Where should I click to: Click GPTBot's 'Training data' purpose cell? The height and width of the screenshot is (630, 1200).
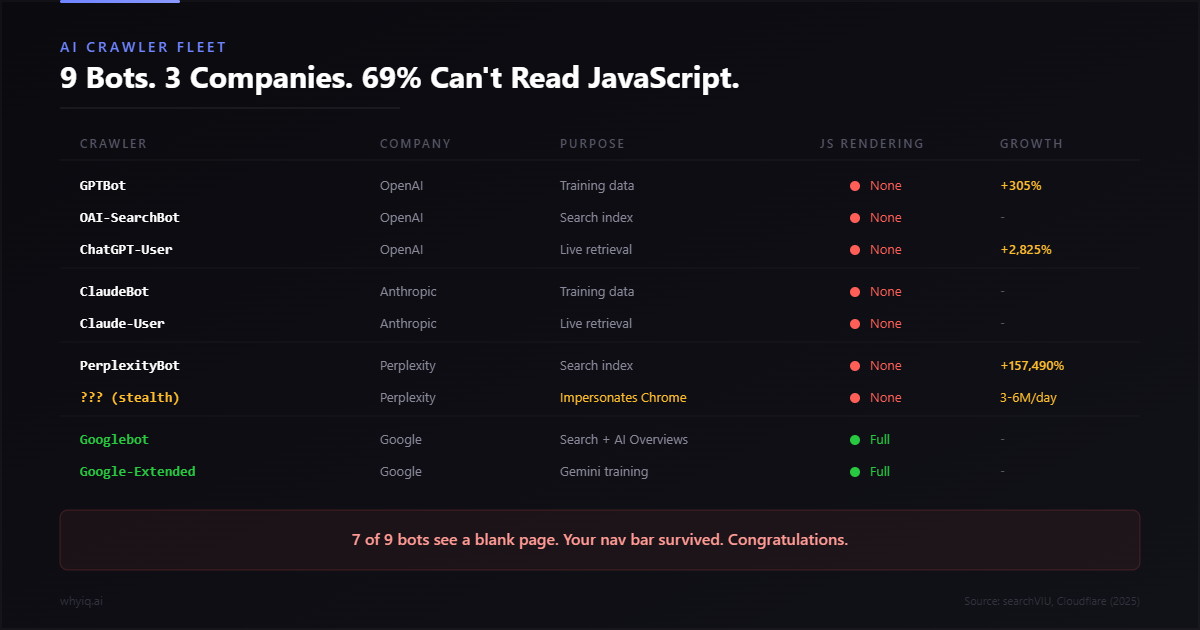(597, 186)
